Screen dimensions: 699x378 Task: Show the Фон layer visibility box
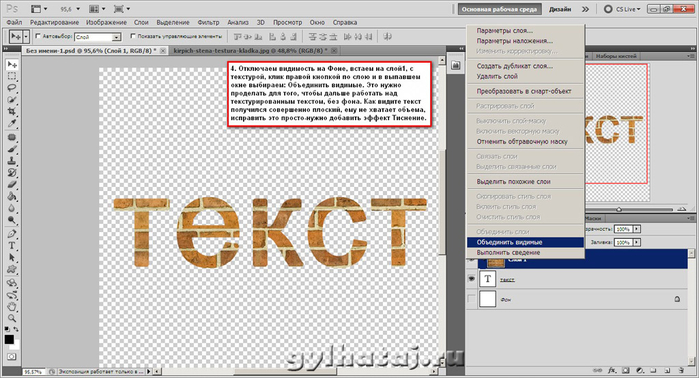click(471, 299)
